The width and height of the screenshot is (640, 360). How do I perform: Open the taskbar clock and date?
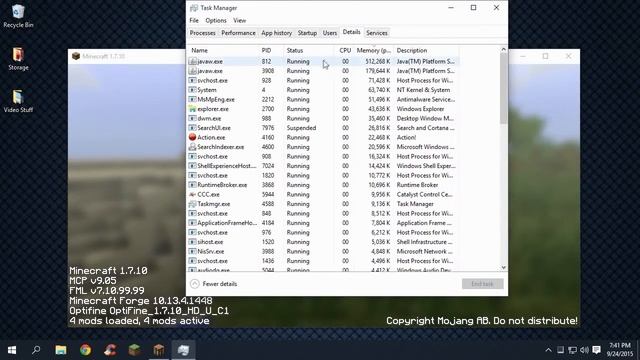[x=619, y=350]
